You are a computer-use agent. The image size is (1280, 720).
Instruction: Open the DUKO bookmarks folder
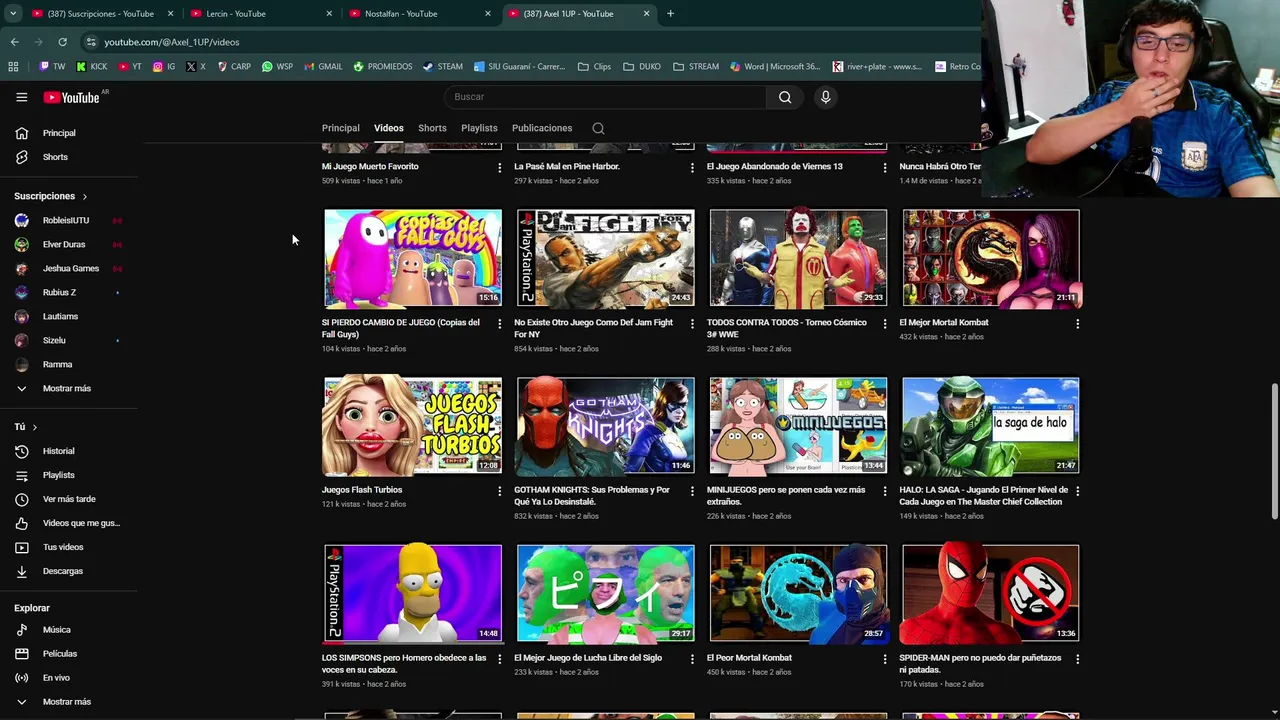tap(642, 67)
